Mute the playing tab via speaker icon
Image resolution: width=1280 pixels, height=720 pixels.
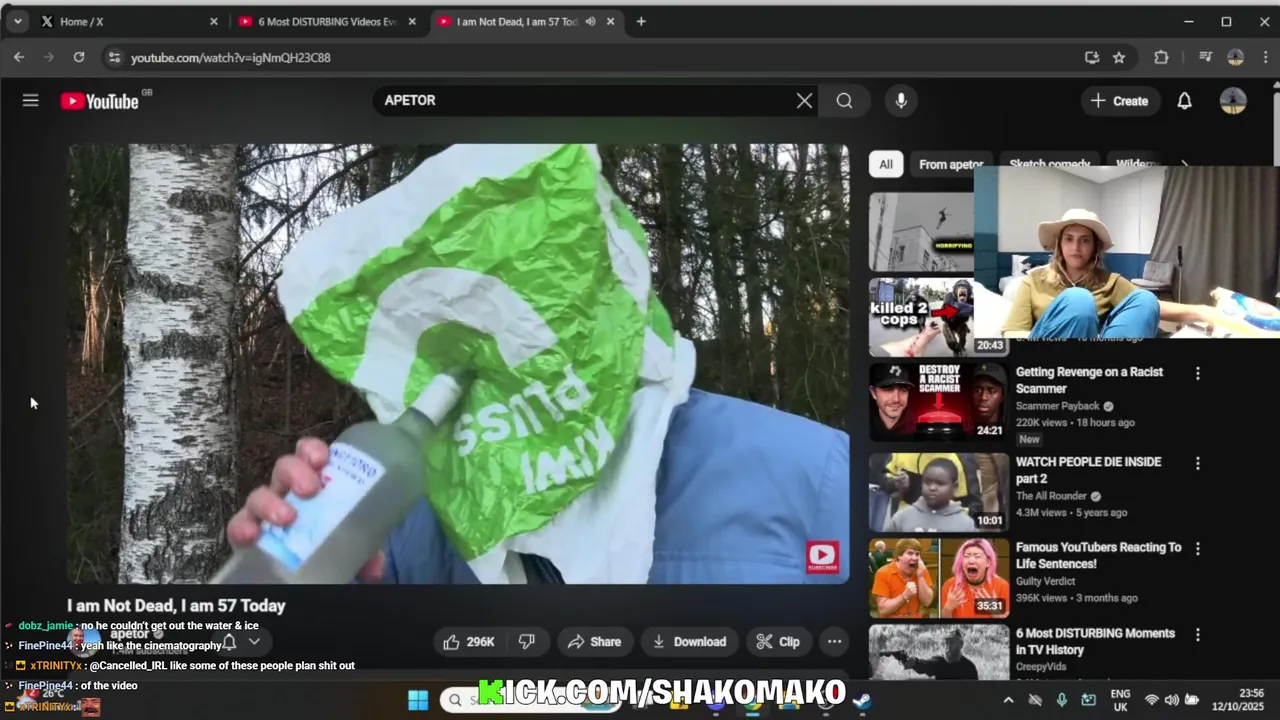point(591,21)
